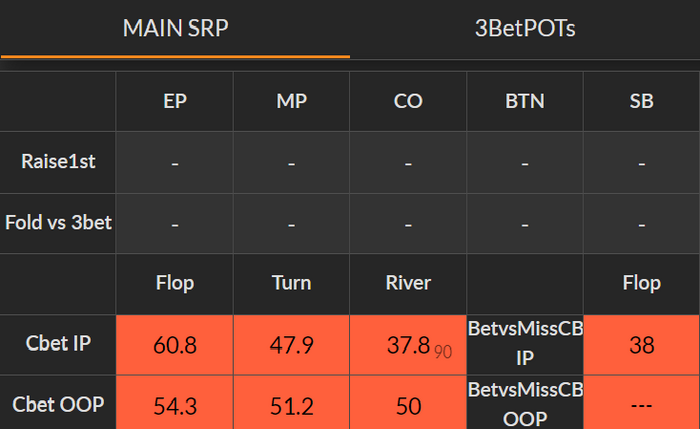Click the Fold vs 3bet row label
700x429 pixels.
click(x=59, y=223)
